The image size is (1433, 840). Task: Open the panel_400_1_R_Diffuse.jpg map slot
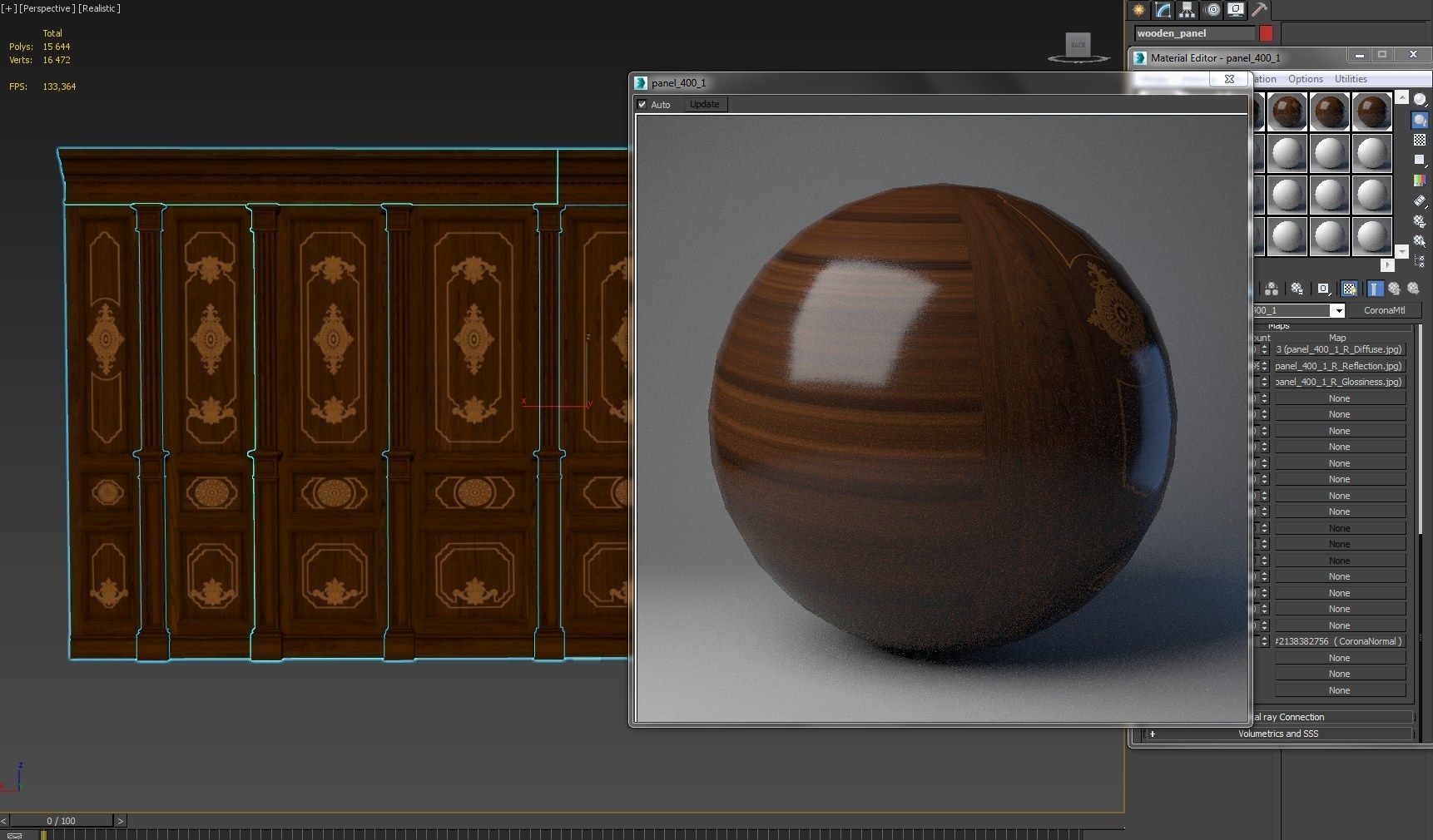(x=1339, y=349)
